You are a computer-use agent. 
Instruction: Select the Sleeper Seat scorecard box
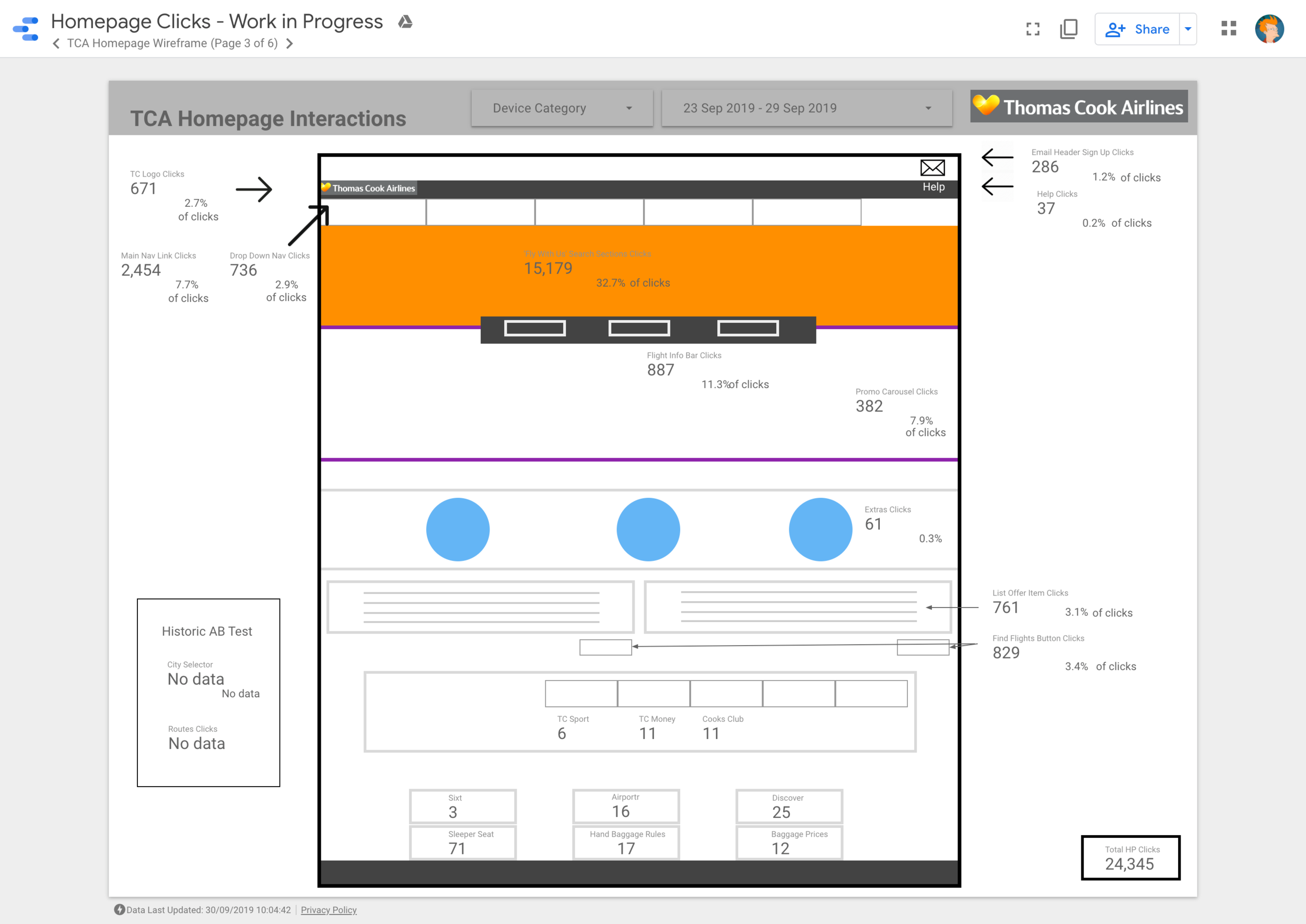pos(463,843)
